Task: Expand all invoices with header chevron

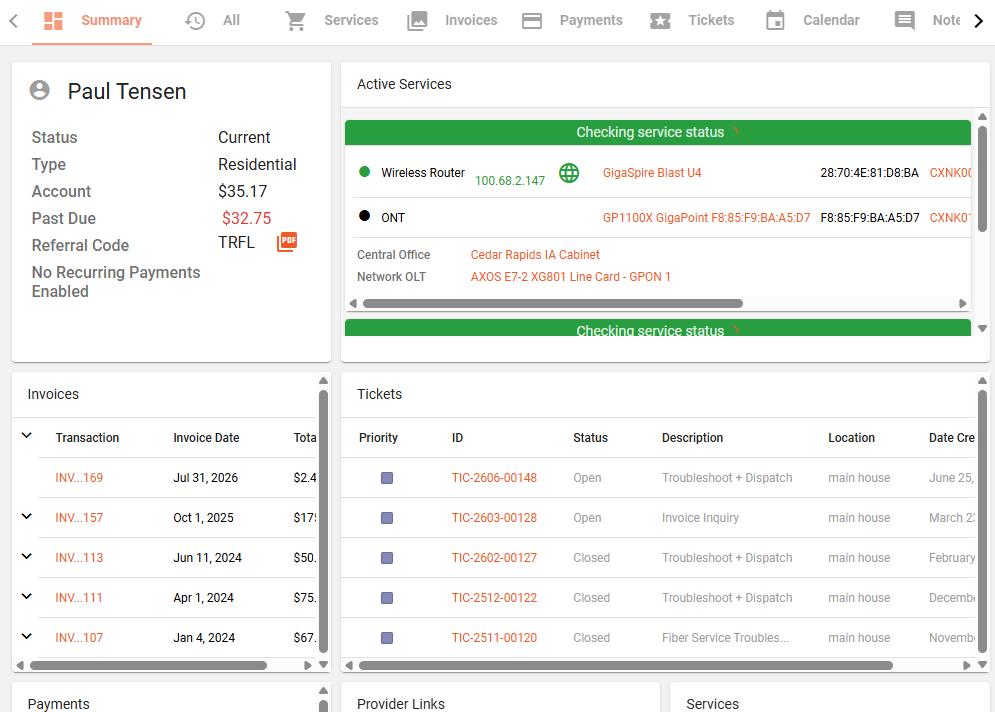Action: pos(27,436)
